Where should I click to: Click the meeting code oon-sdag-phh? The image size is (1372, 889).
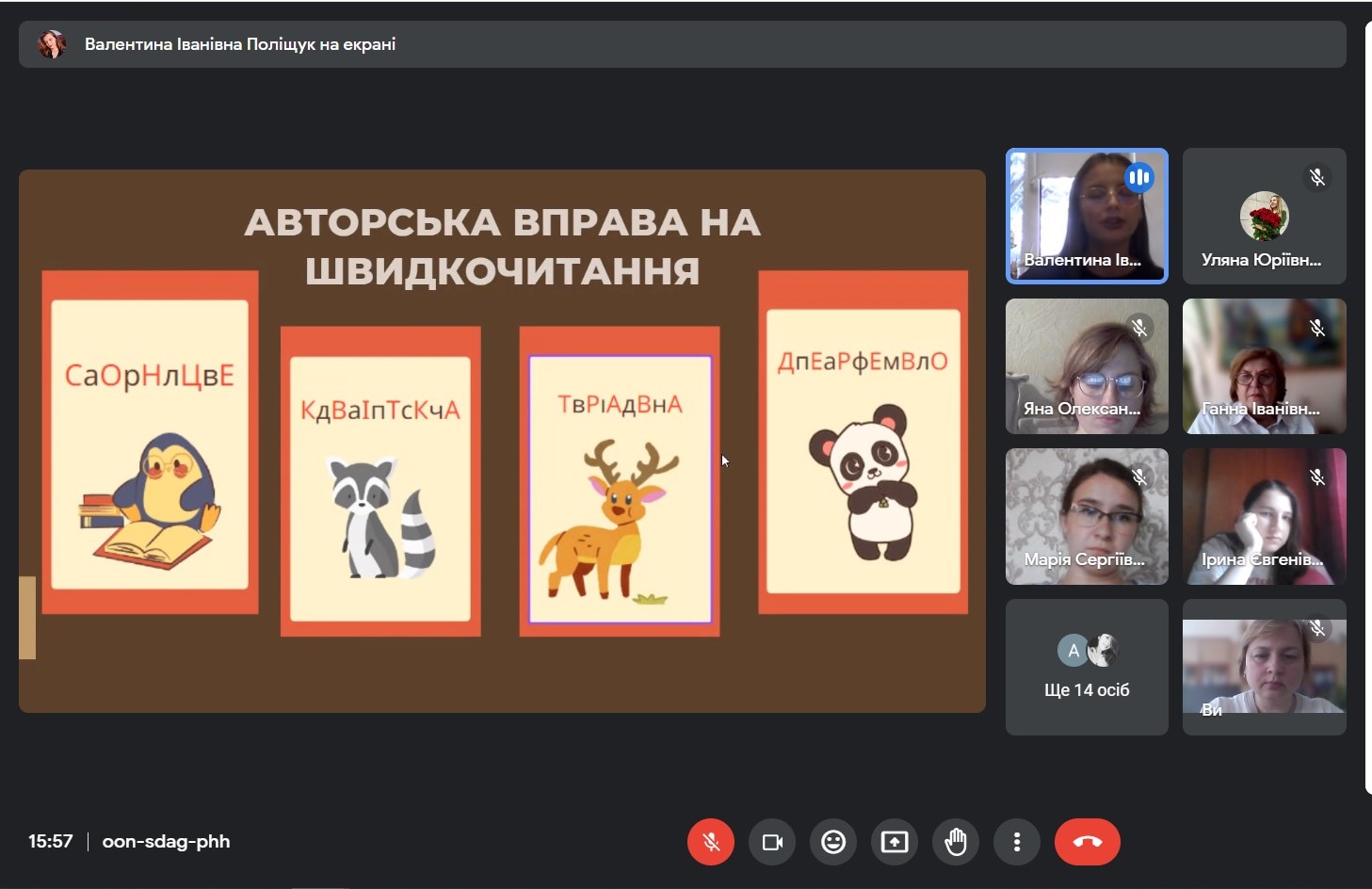point(166,842)
